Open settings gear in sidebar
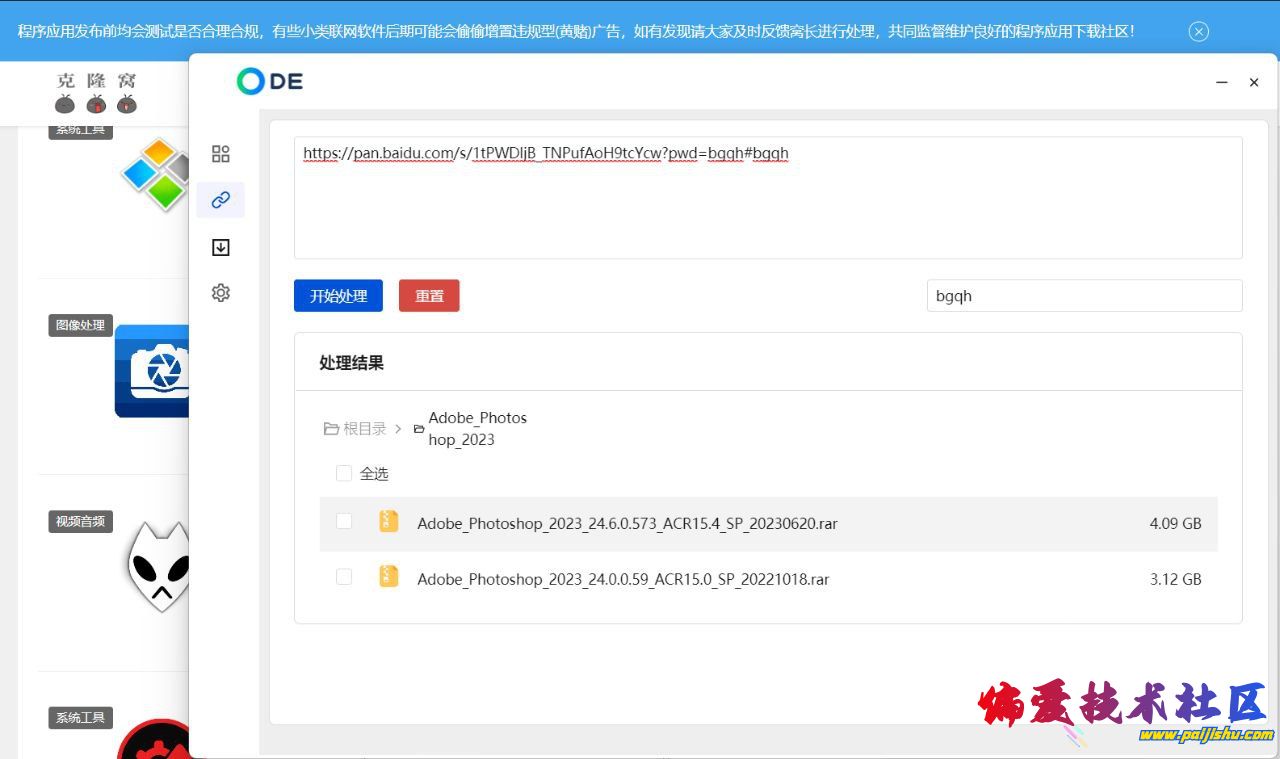 (x=221, y=293)
